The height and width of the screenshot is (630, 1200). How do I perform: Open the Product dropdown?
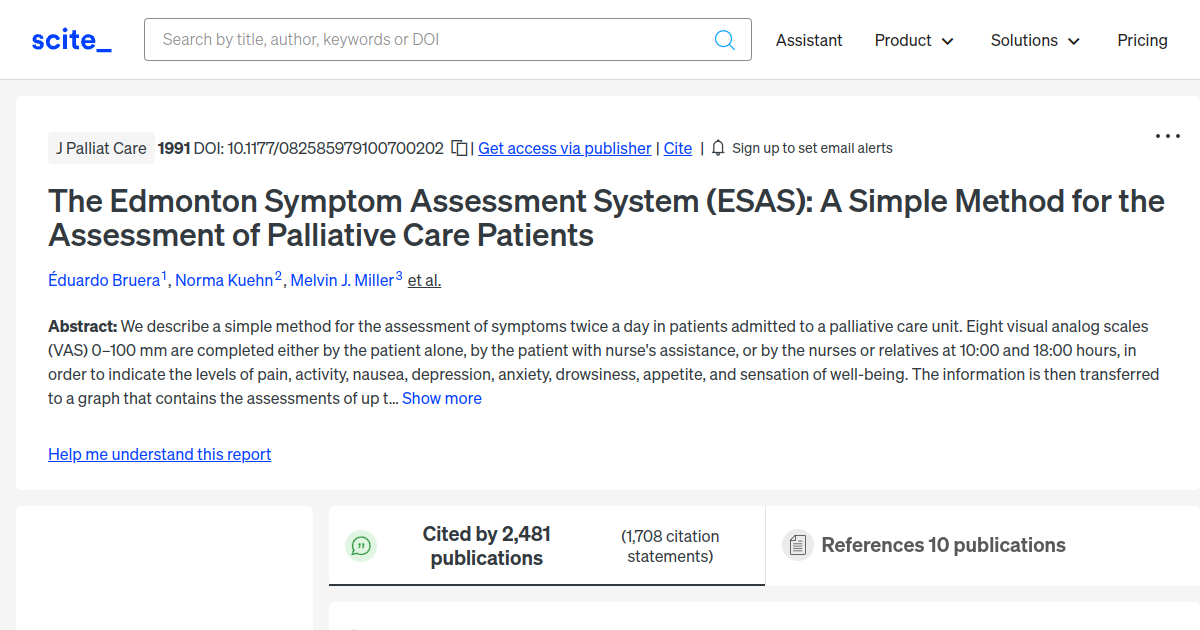point(913,40)
